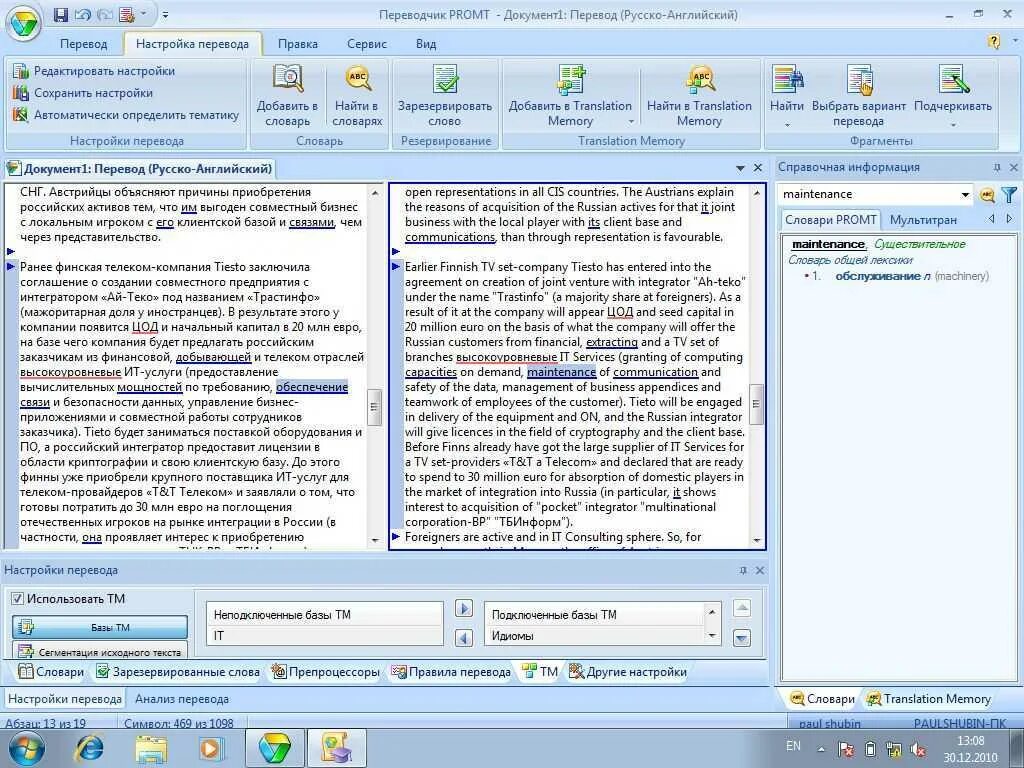Pin the Справочная информация panel
Screen dimensions: 1024x768
click(997, 168)
